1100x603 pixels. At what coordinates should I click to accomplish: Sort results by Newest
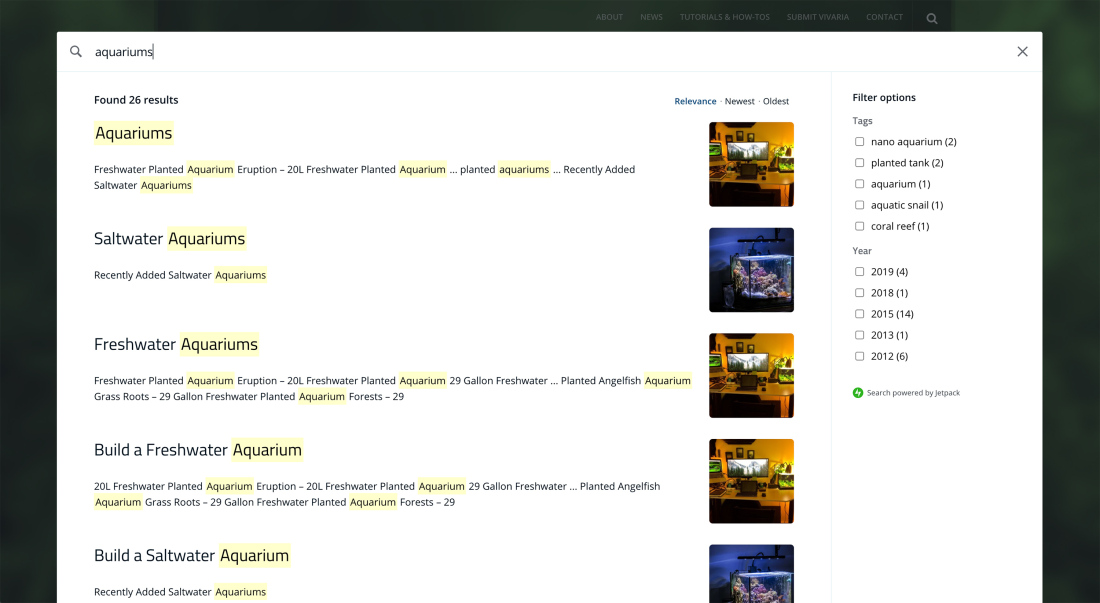[739, 101]
